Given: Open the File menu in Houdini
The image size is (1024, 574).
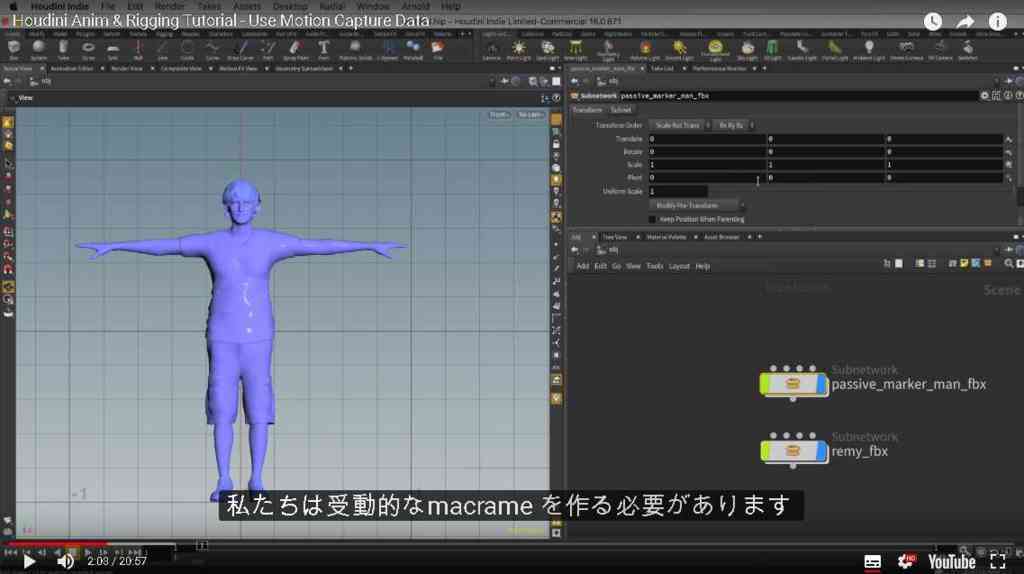Looking at the screenshot, I should click(x=108, y=6).
